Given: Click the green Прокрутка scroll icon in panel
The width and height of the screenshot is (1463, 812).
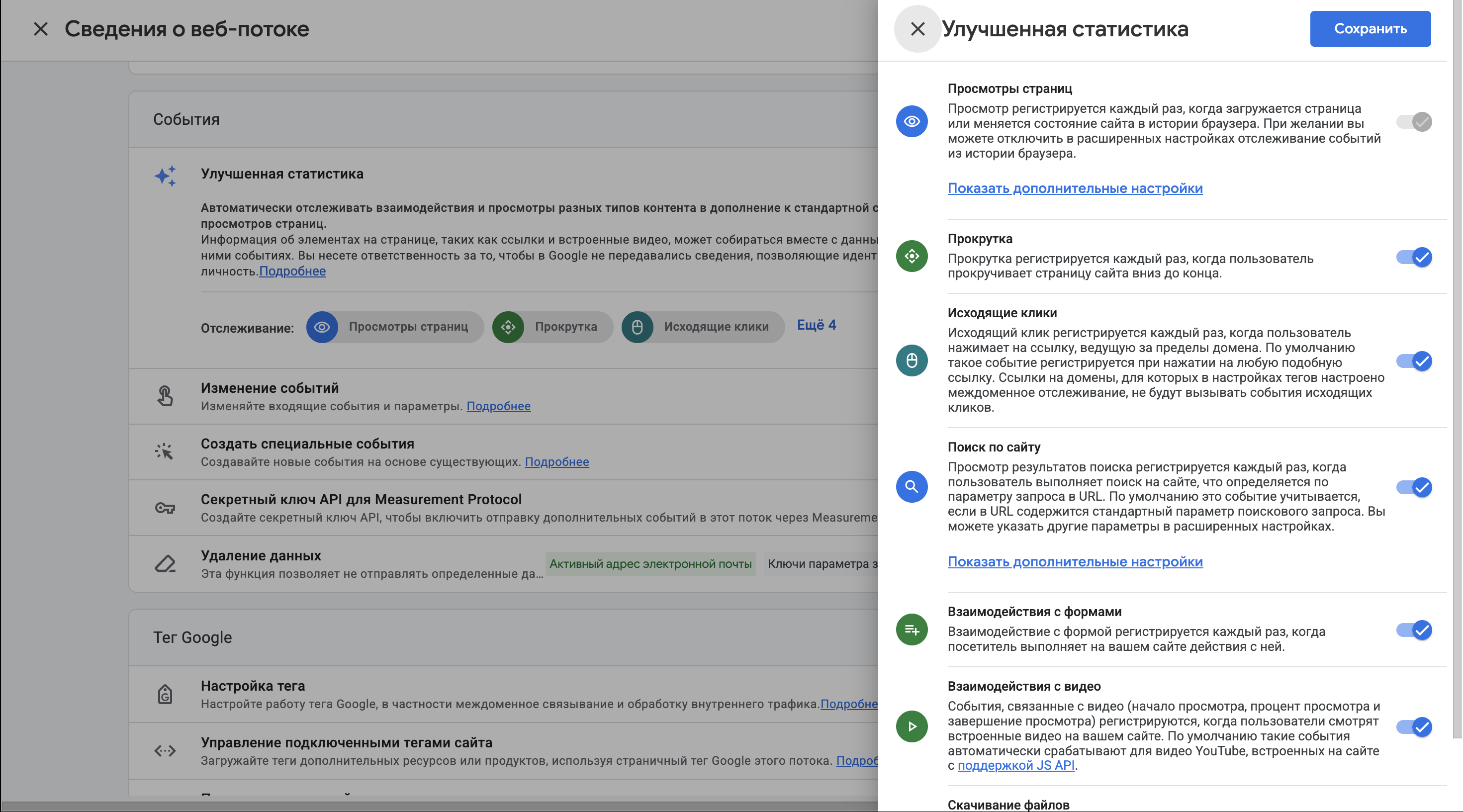Looking at the screenshot, I should (x=912, y=256).
